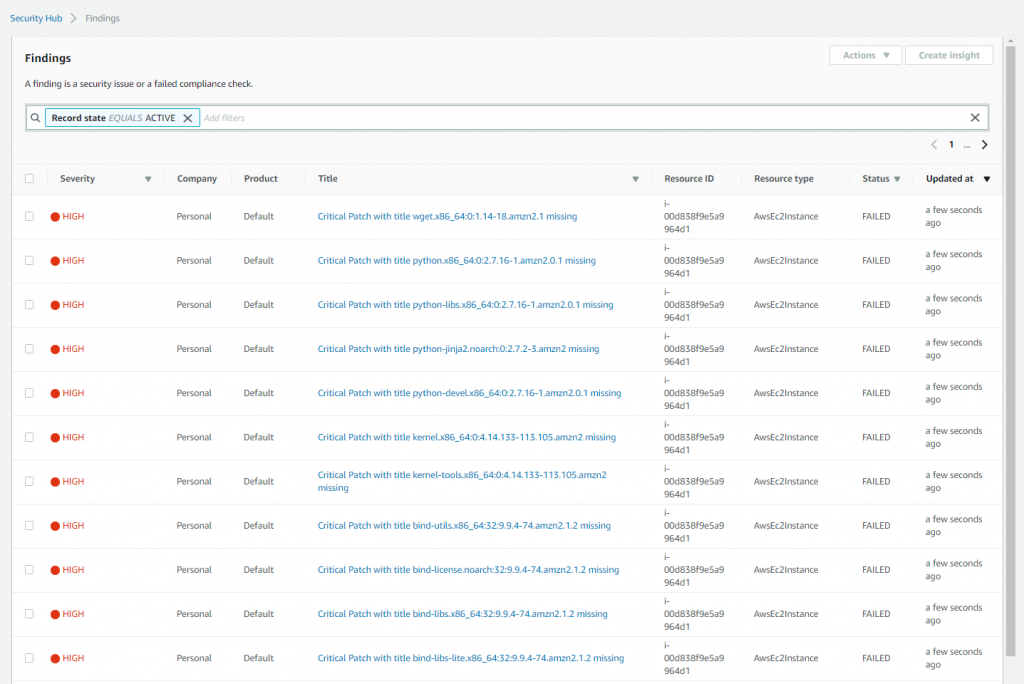Click the ellipsis in the pagination control
The height and width of the screenshot is (684, 1024).
coord(966,145)
